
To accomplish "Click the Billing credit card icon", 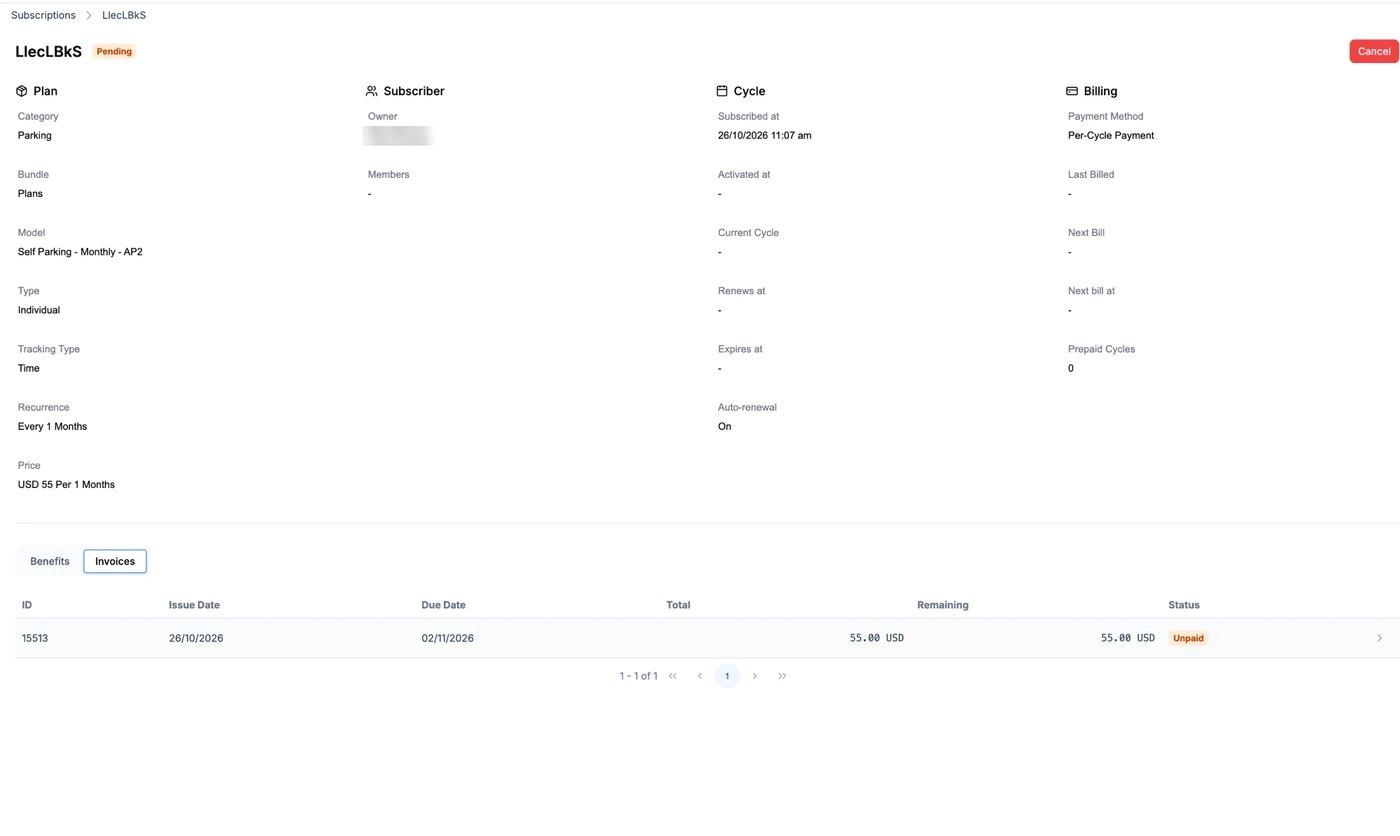I will click(x=1072, y=91).
